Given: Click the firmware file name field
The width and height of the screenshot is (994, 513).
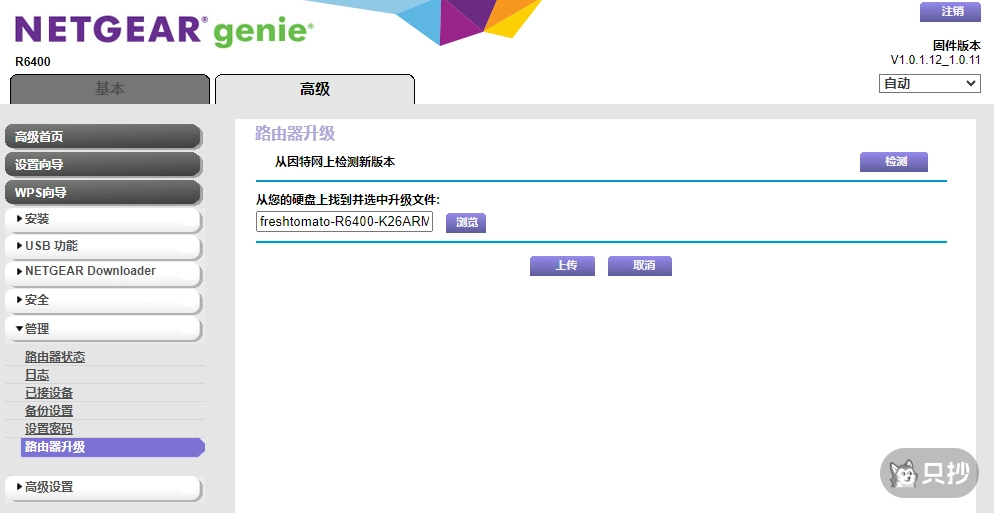Looking at the screenshot, I should (x=344, y=222).
